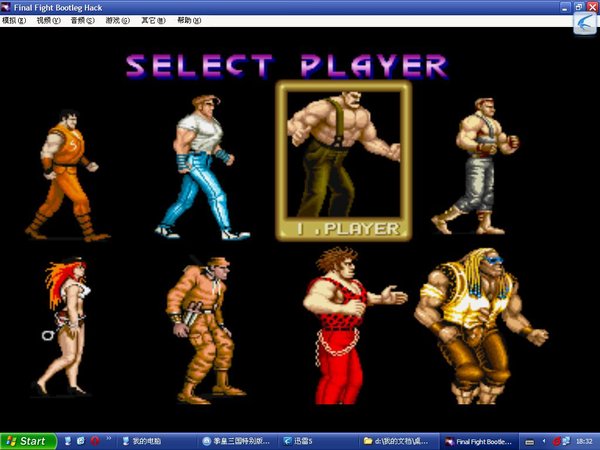Click the application icon in title bar

(x=6, y=7)
